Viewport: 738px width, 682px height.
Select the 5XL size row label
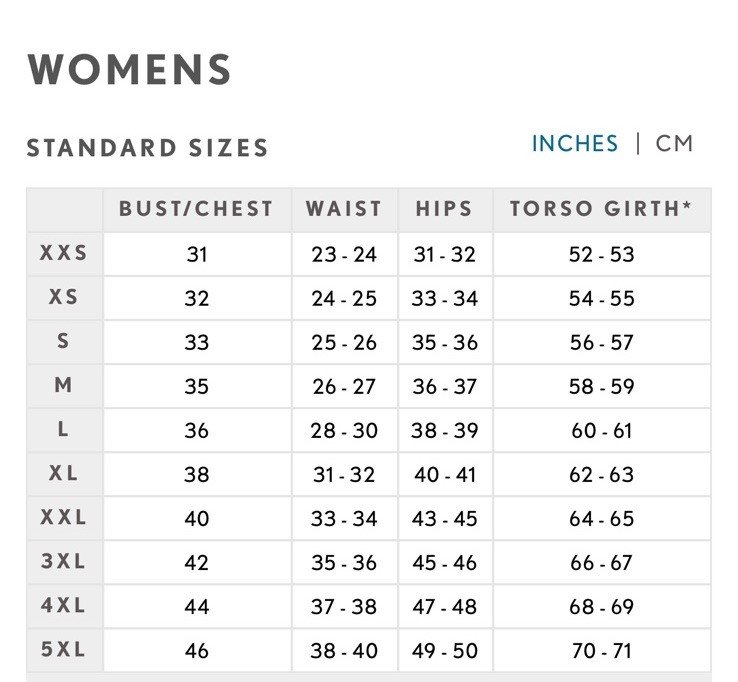coord(64,650)
